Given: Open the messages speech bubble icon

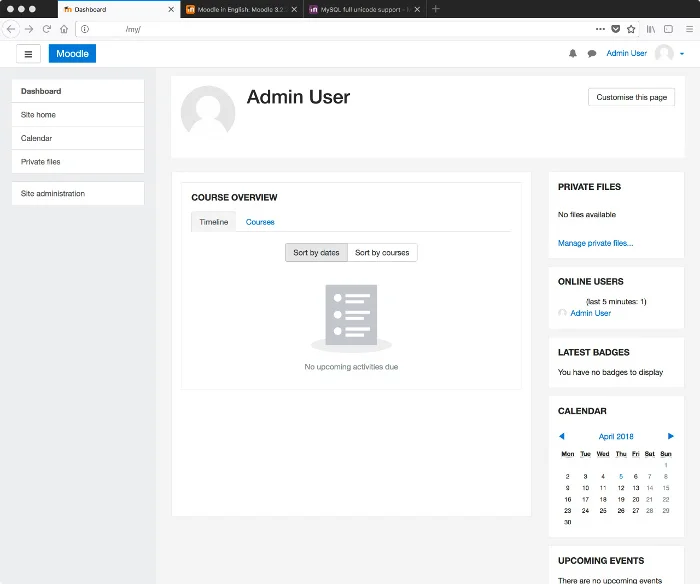Looking at the screenshot, I should (x=592, y=54).
